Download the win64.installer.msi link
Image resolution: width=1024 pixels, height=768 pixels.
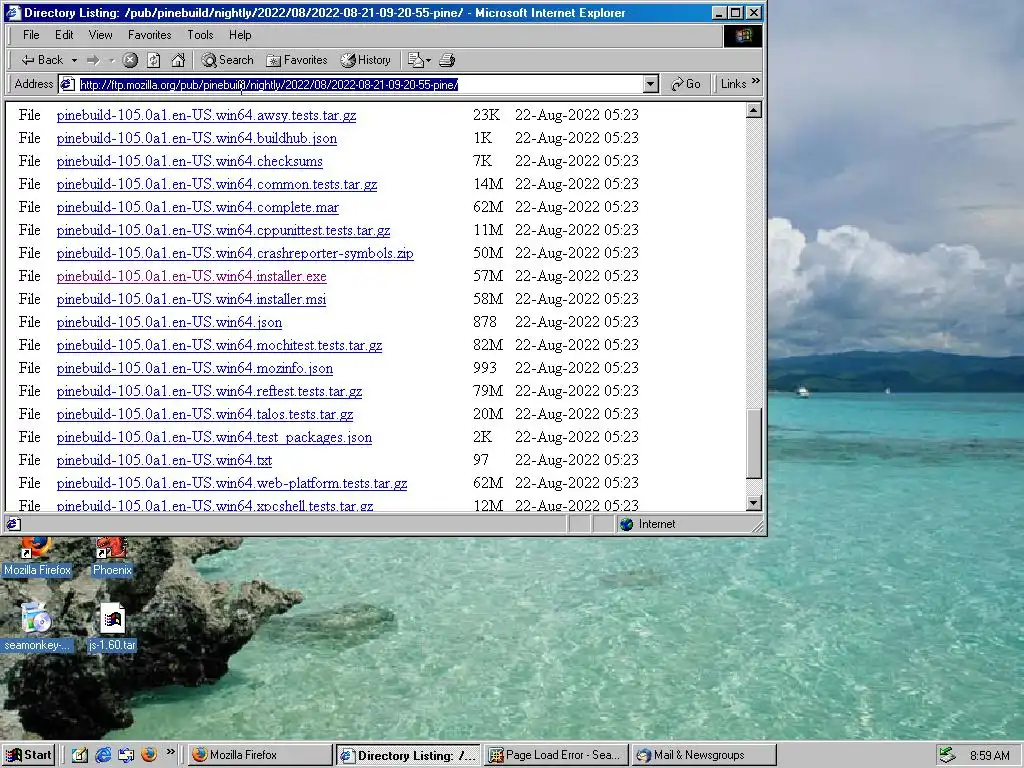pyautogui.click(x=191, y=299)
